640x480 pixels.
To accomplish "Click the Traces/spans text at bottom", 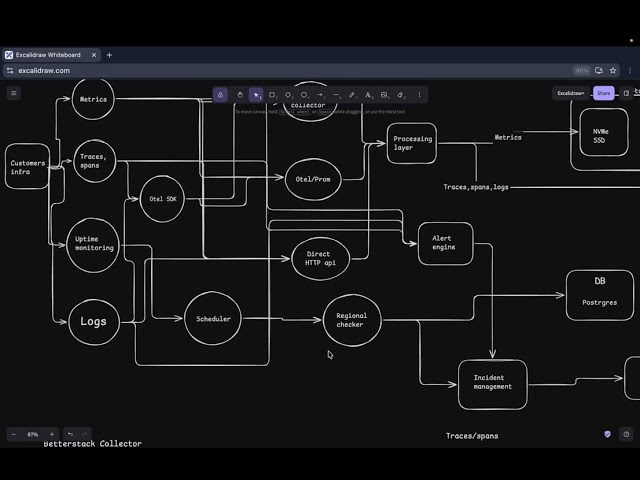I will 472,436.
